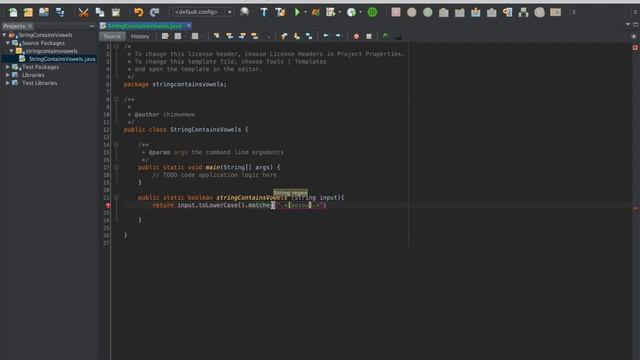
Task: Close the StringContainsVowels.java editor tab
Action: pyautogui.click(x=189, y=26)
